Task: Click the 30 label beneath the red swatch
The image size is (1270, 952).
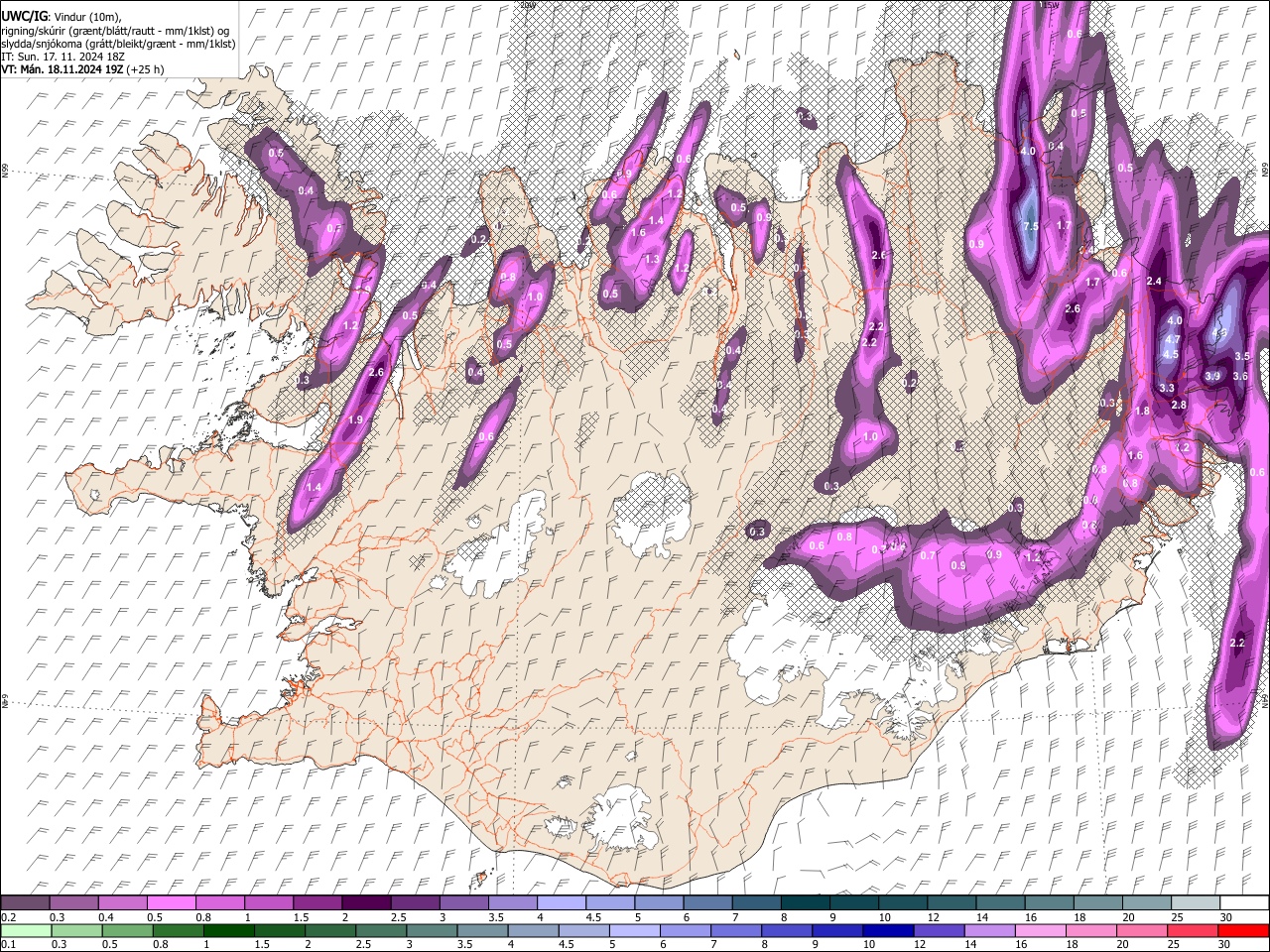Action: tap(1225, 945)
